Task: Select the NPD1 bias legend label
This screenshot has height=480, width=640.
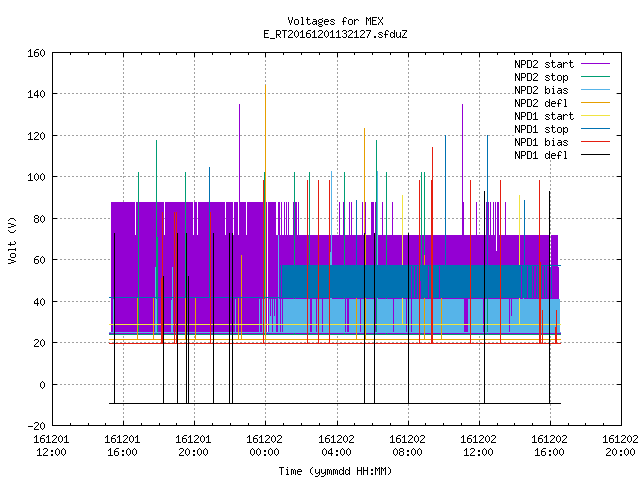Action: tap(541, 142)
